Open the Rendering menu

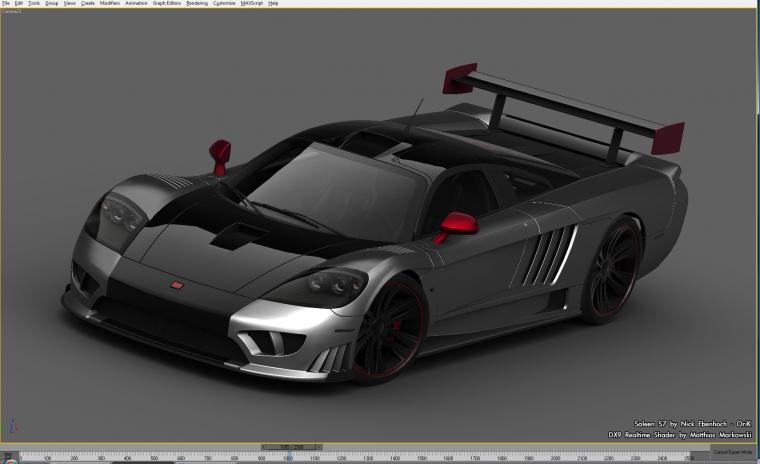tap(197, 3)
